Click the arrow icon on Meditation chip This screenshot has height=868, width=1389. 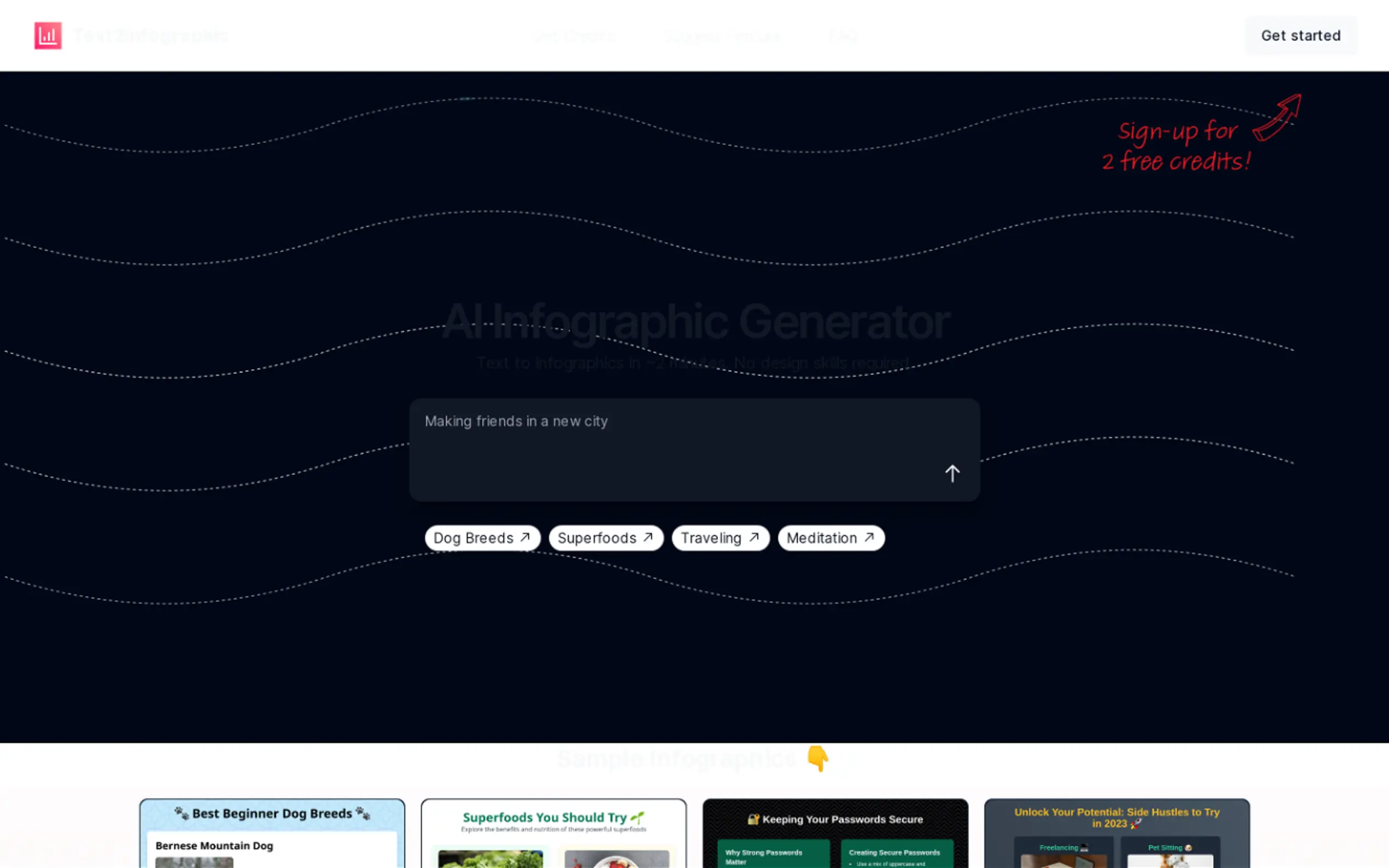click(x=869, y=537)
